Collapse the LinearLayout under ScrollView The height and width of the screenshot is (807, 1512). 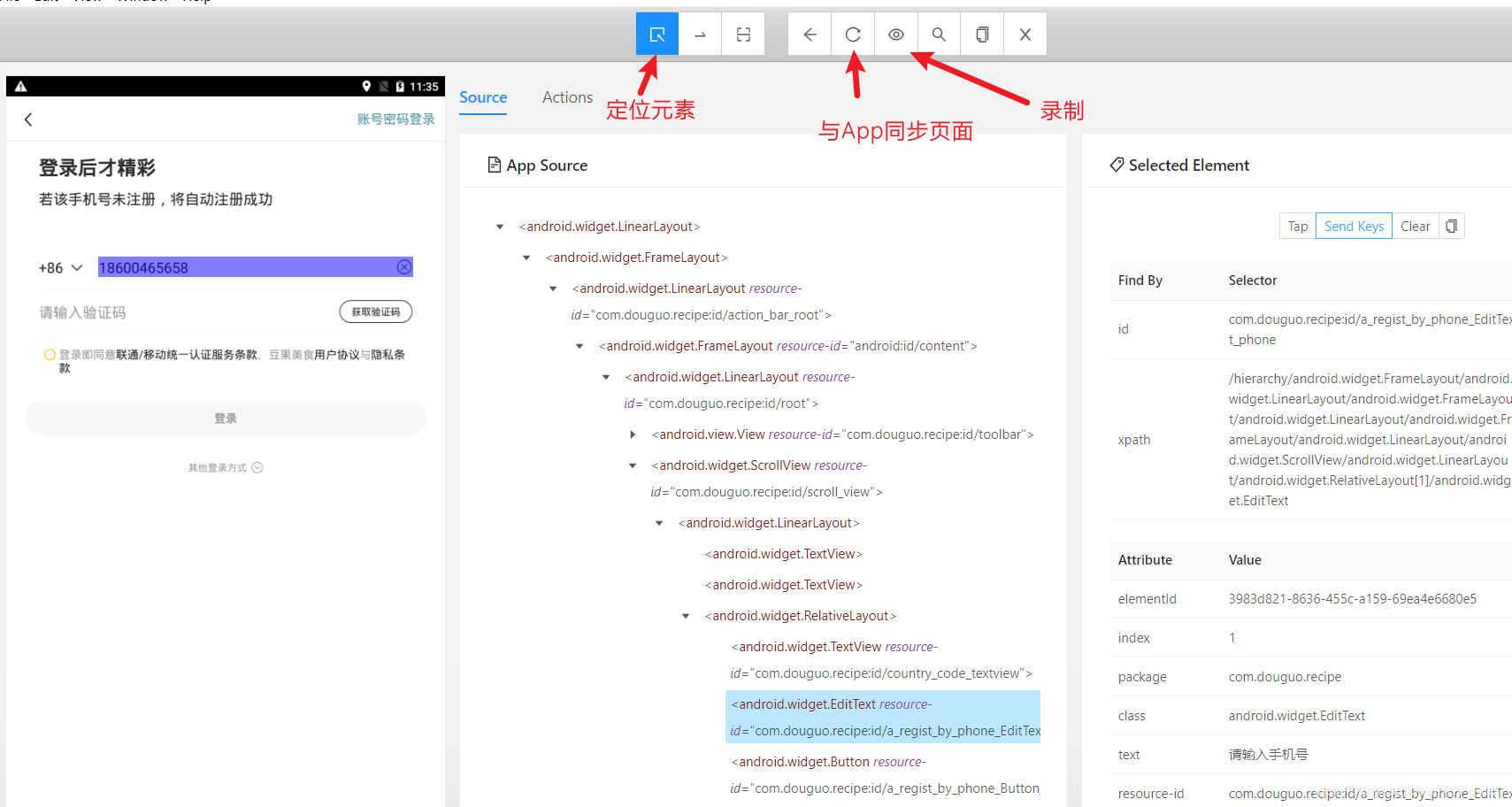[x=659, y=524]
